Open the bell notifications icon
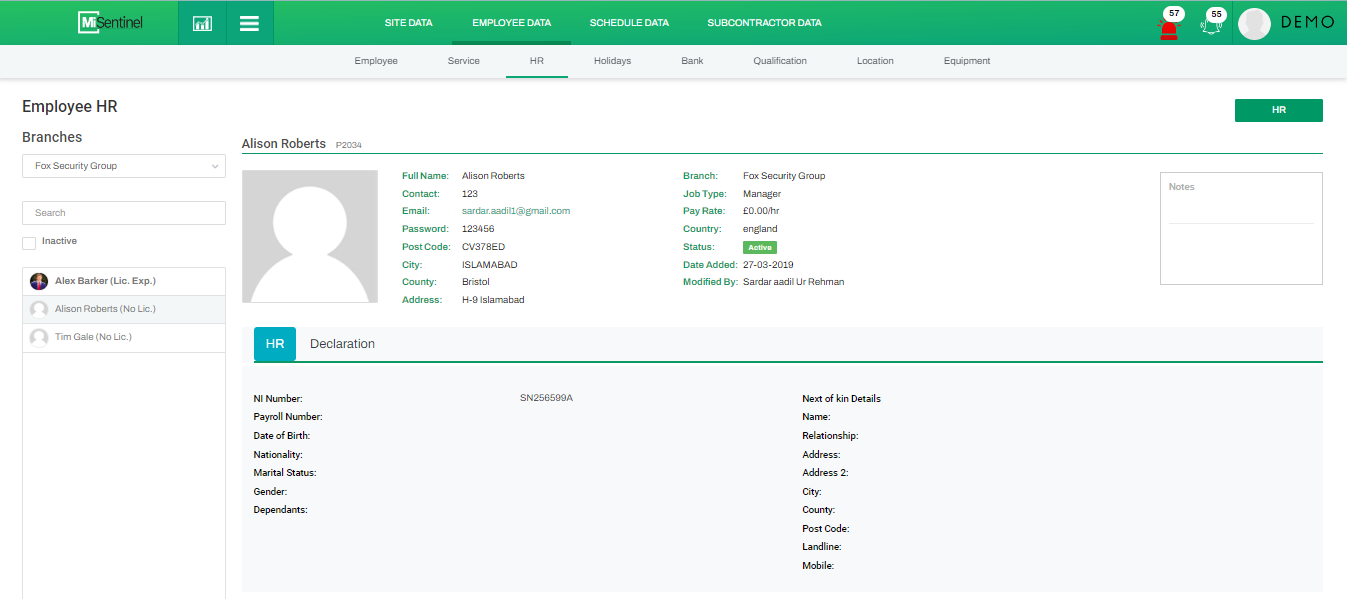The image size is (1347, 599). tap(1212, 27)
